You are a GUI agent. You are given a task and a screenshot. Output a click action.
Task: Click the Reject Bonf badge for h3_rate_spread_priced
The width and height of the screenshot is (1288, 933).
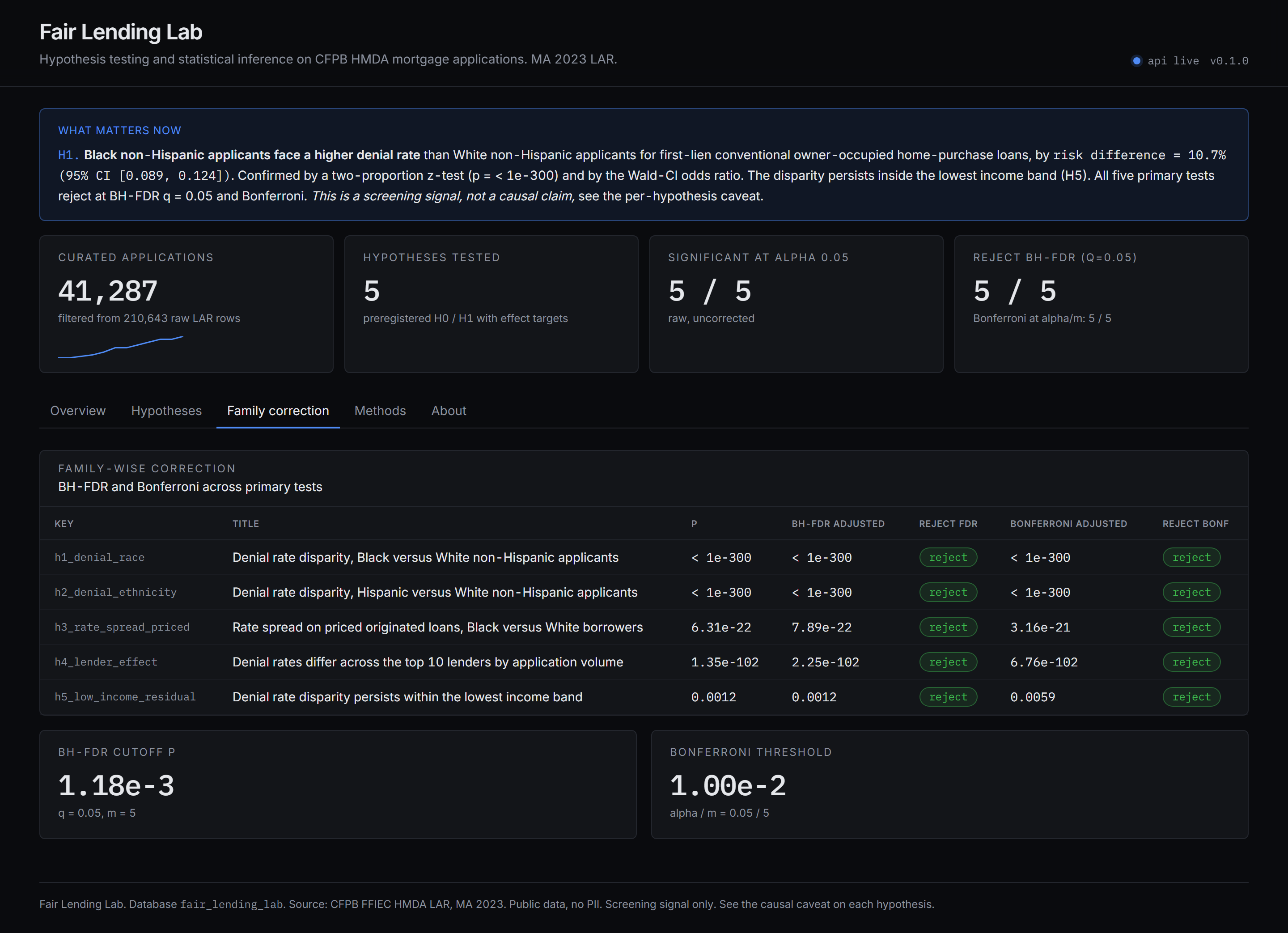pos(1191,627)
